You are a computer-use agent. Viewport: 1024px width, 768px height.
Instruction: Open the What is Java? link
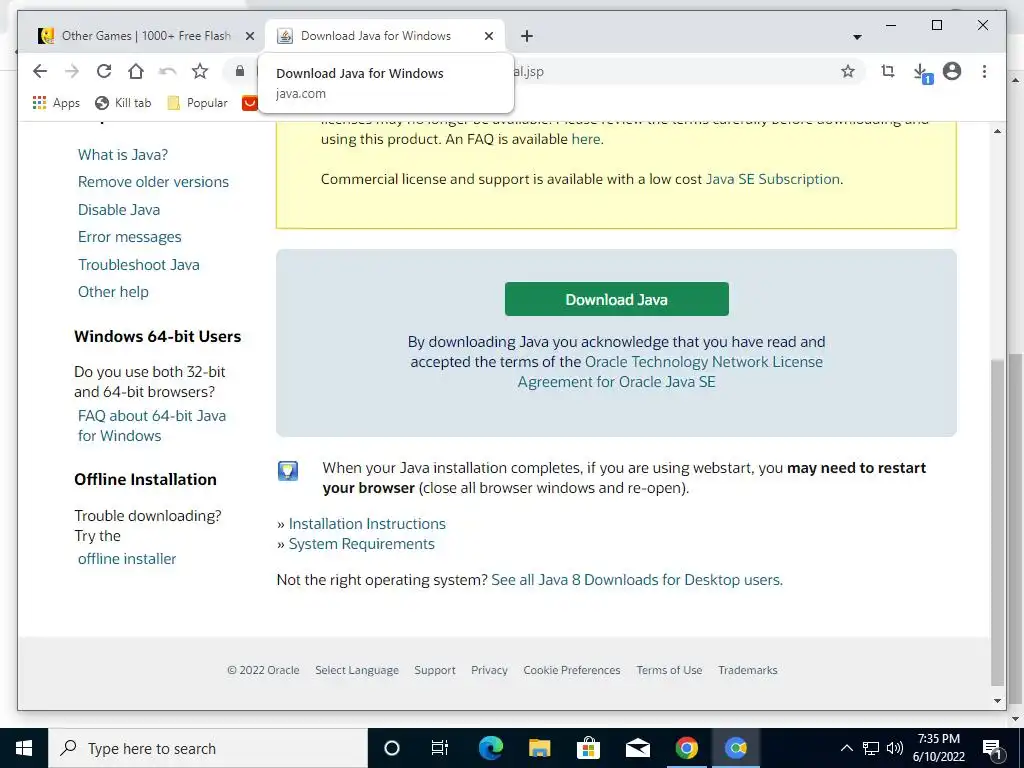click(123, 155)
